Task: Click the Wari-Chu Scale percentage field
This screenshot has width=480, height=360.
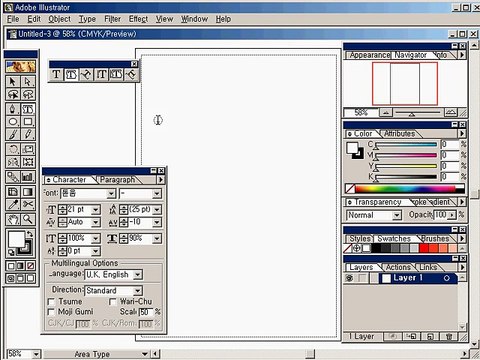Action: 145,312
